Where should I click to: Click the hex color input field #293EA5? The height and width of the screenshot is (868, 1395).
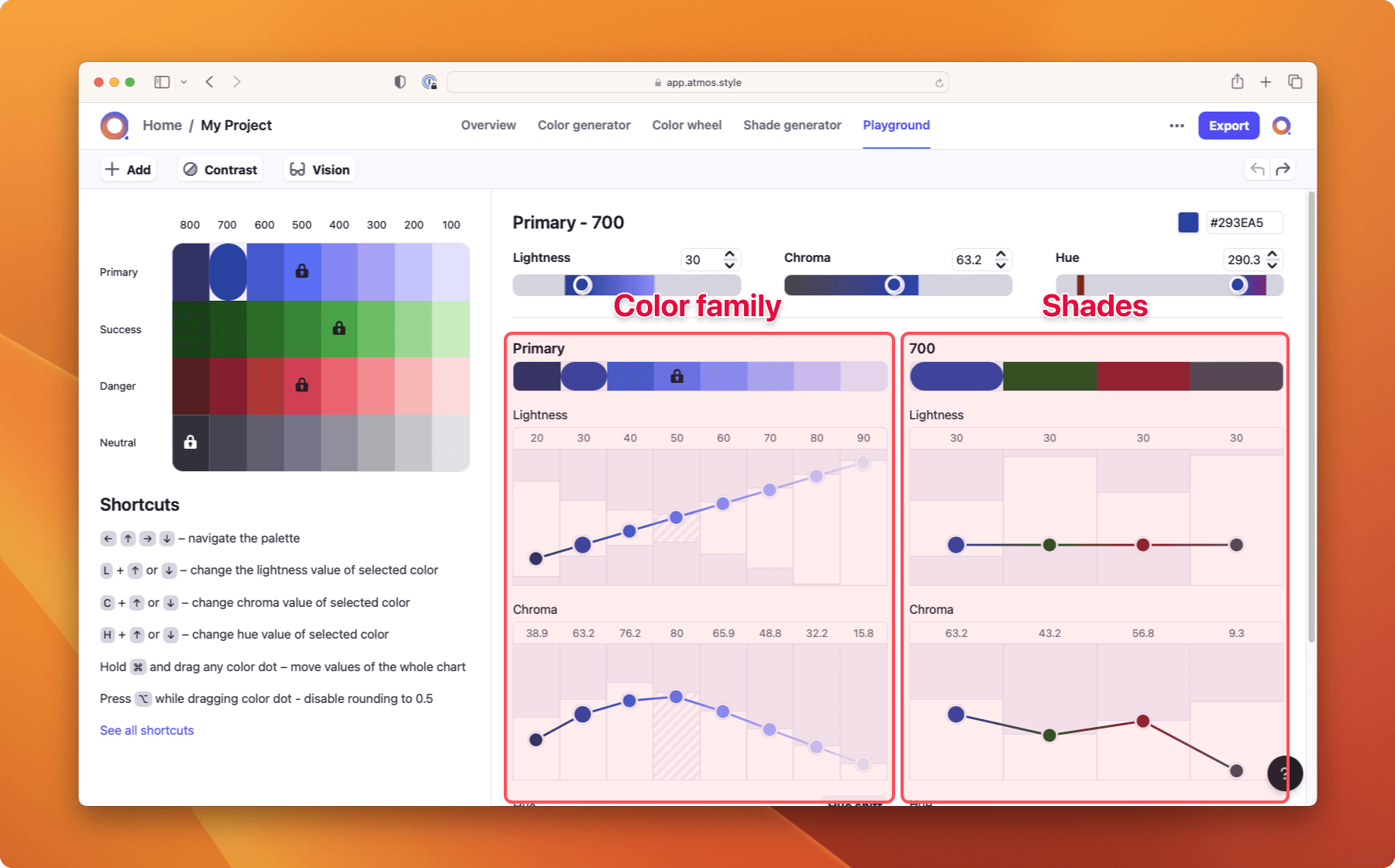1242,222
